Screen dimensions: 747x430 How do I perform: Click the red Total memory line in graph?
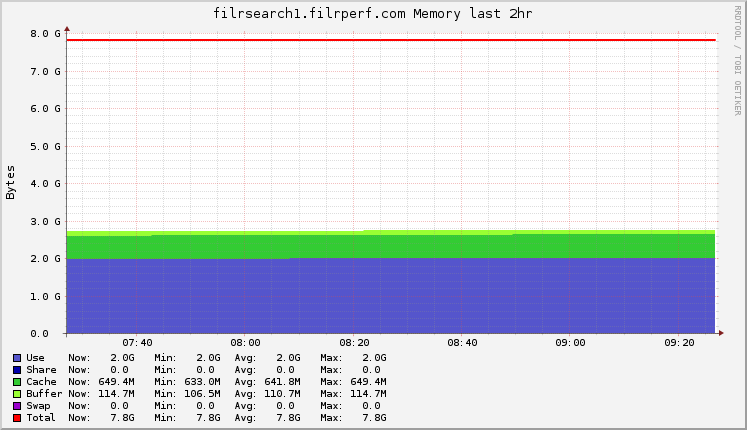(x=391, y=40)
